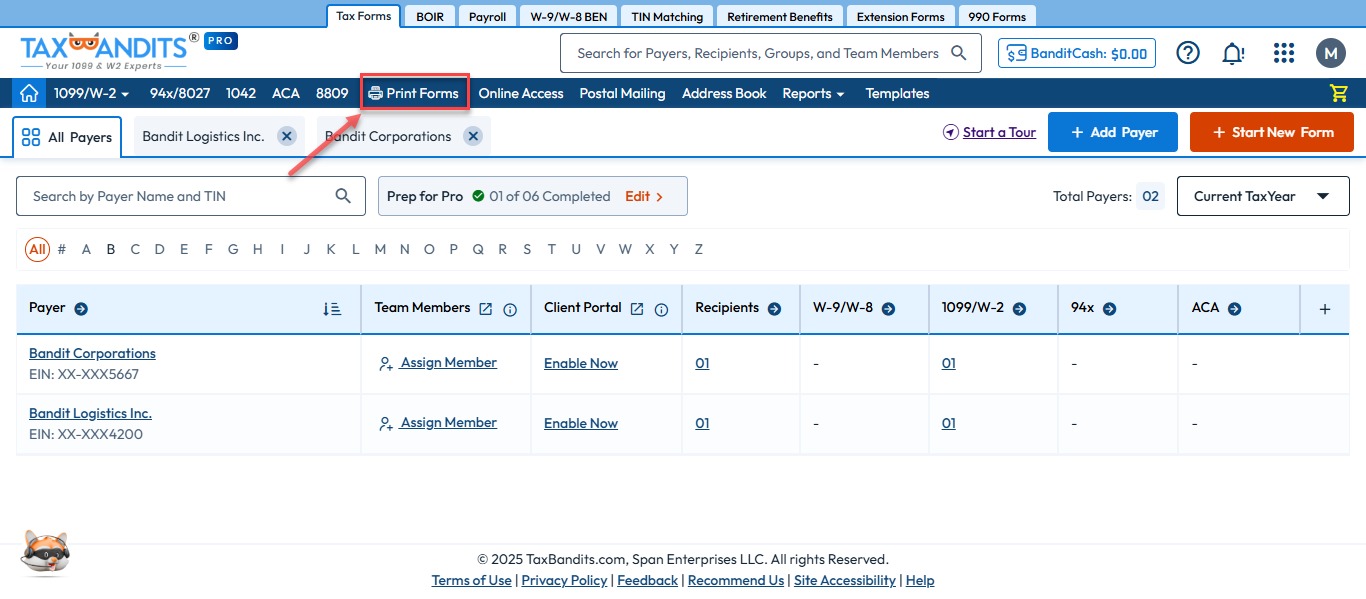Open the Privacy Policy footer link
The height and width of the screenshot is (599, 1366).
(x=564, y=580)
